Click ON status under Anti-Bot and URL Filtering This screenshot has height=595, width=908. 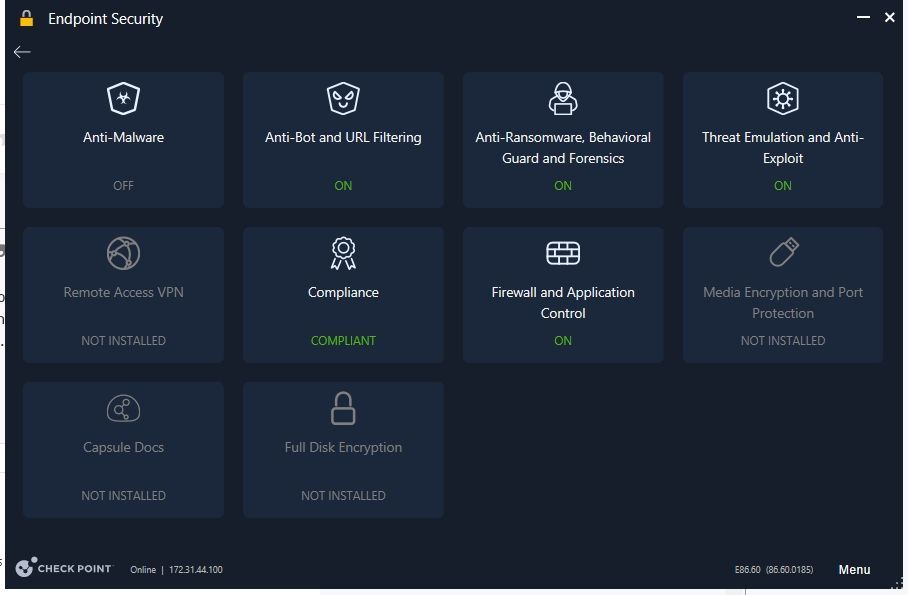(x=343, y=185)
